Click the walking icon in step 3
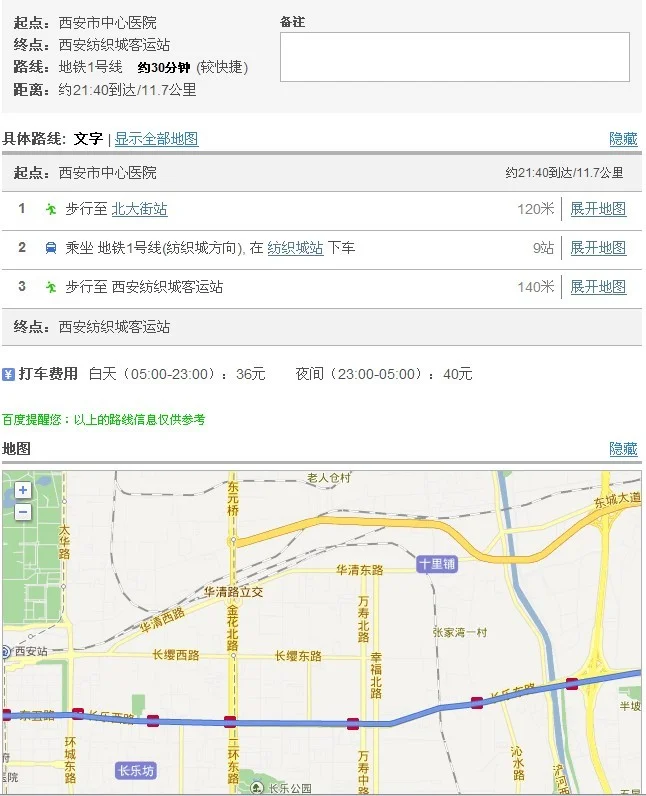Screen dimensions: 646x796 point(51,287)
